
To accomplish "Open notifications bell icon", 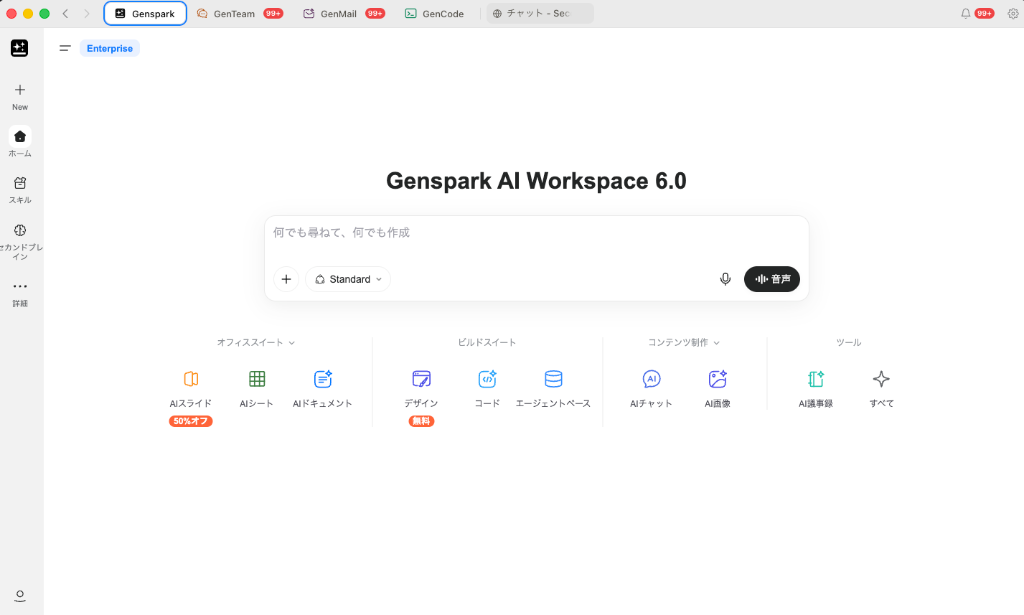I will (965, 13).
